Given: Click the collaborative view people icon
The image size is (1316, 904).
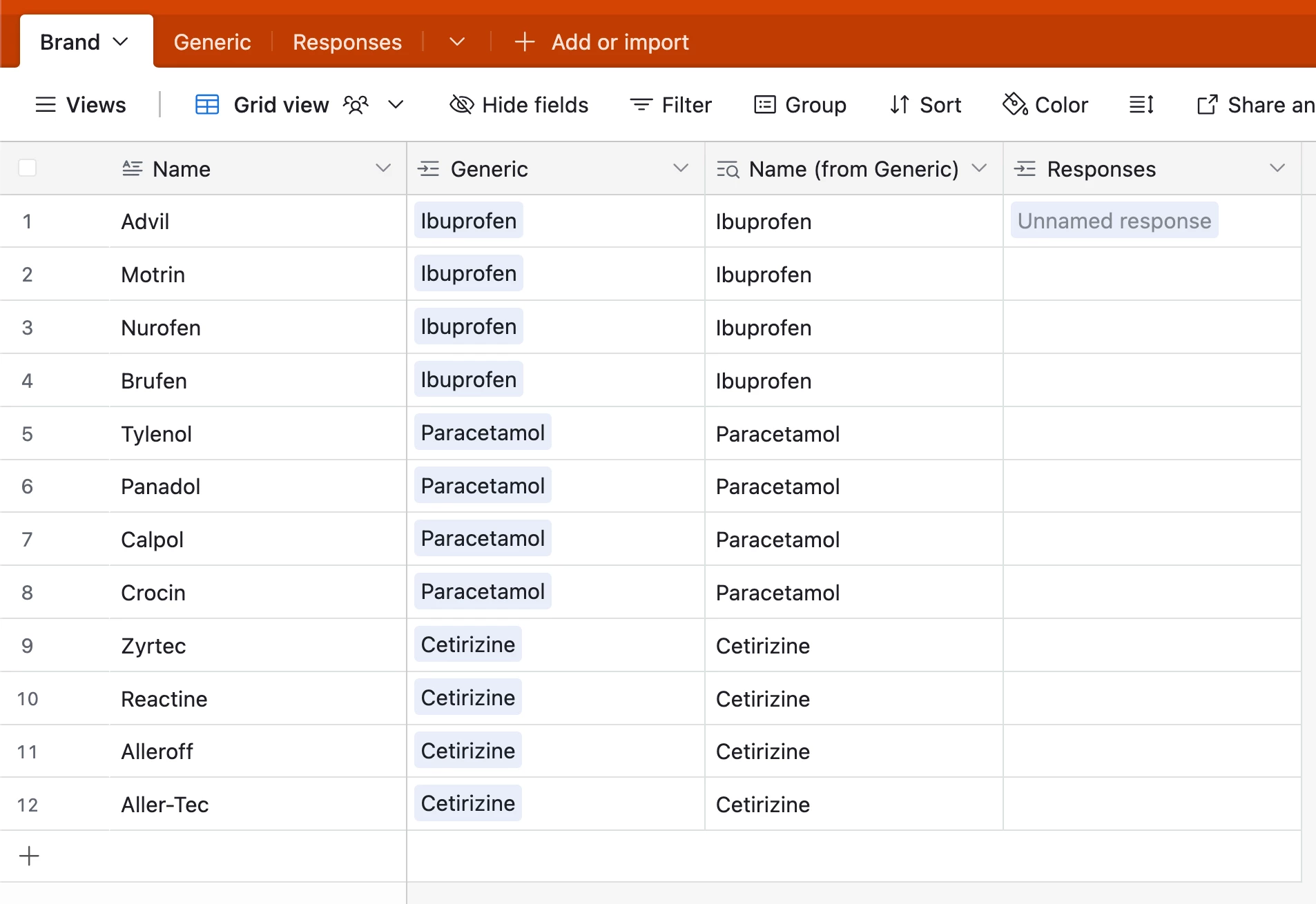Looking at the screenshot, I should point(356,105).
